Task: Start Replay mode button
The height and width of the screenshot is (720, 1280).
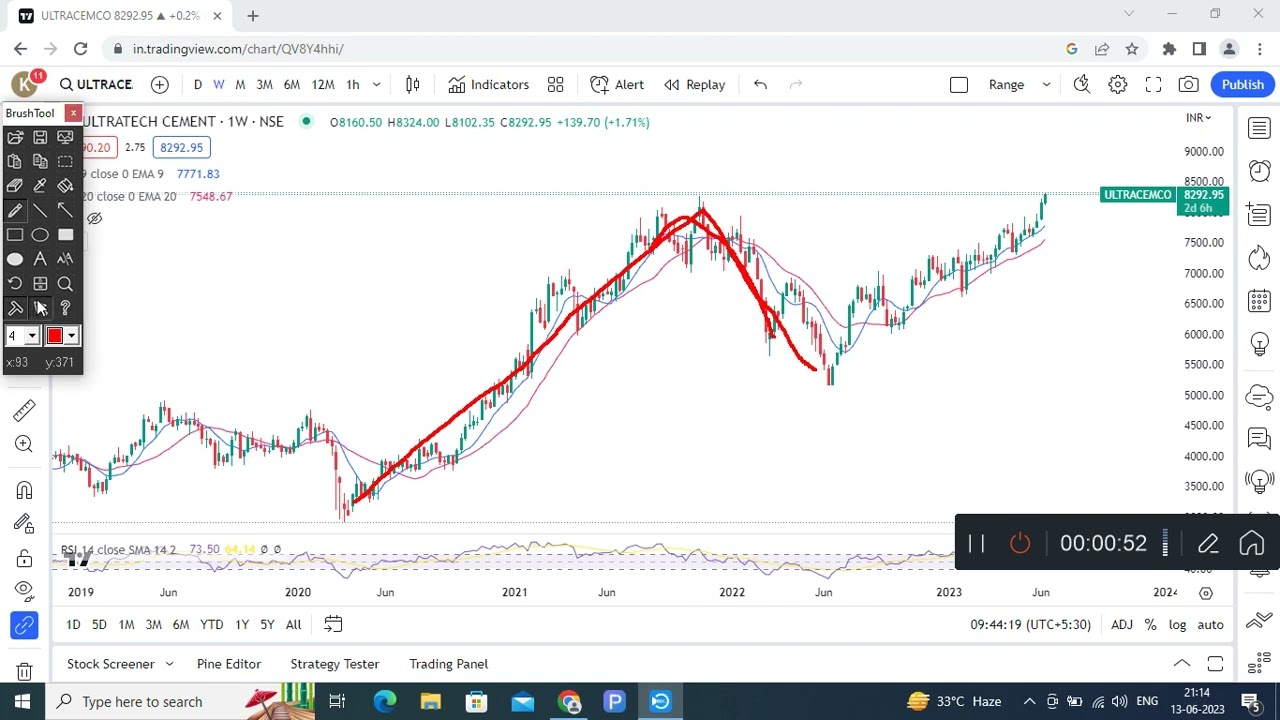Action: 695,85
